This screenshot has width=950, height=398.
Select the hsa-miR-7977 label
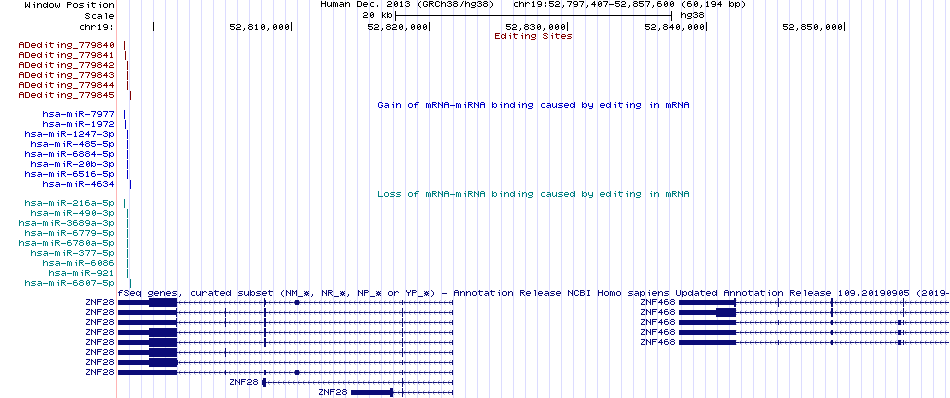(x=79, y=114)
